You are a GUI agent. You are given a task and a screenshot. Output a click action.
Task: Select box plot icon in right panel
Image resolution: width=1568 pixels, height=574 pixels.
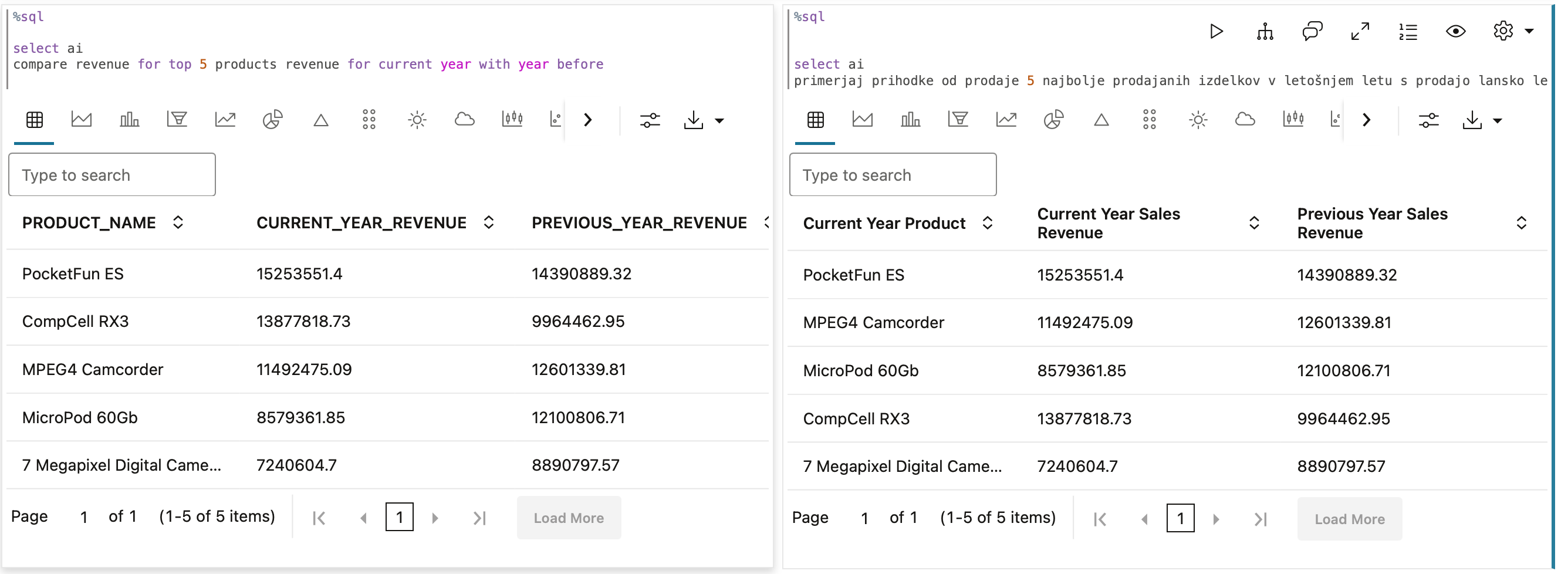[1293, 119]
